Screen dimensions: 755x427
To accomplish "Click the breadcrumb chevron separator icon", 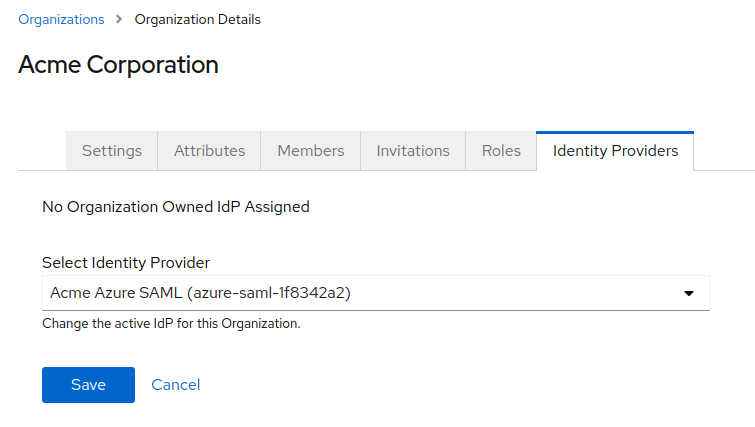I will pyautogui.click(x=119, y=19).
